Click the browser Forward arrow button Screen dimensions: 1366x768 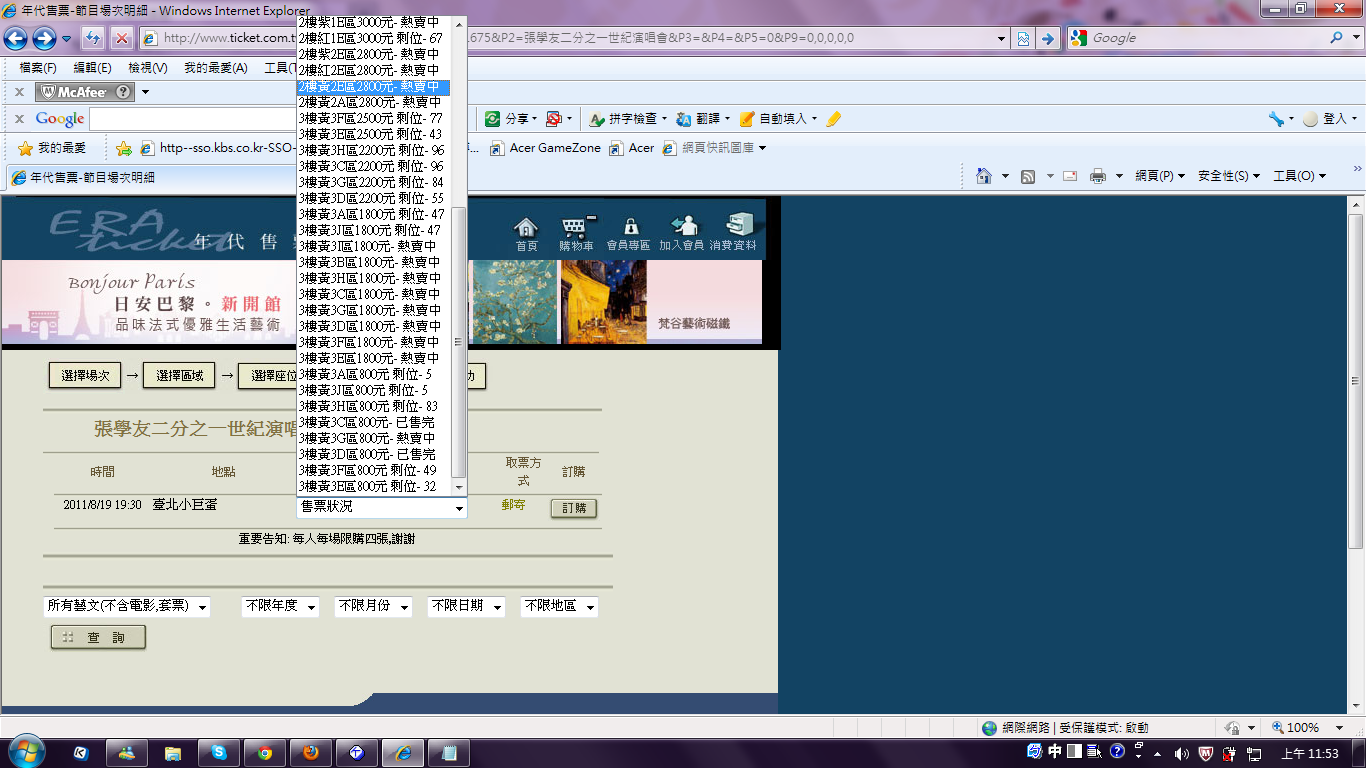tap(44, 38)
